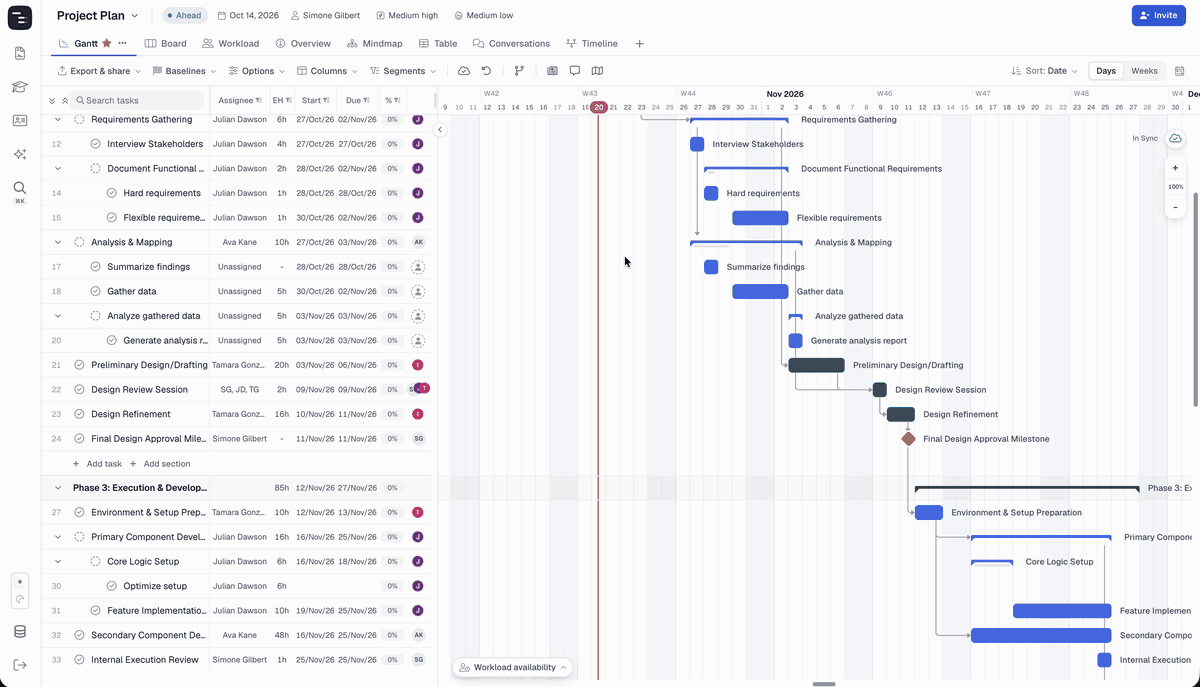Switch to Overview tab
1200x687 pixels.
(303, 44)
